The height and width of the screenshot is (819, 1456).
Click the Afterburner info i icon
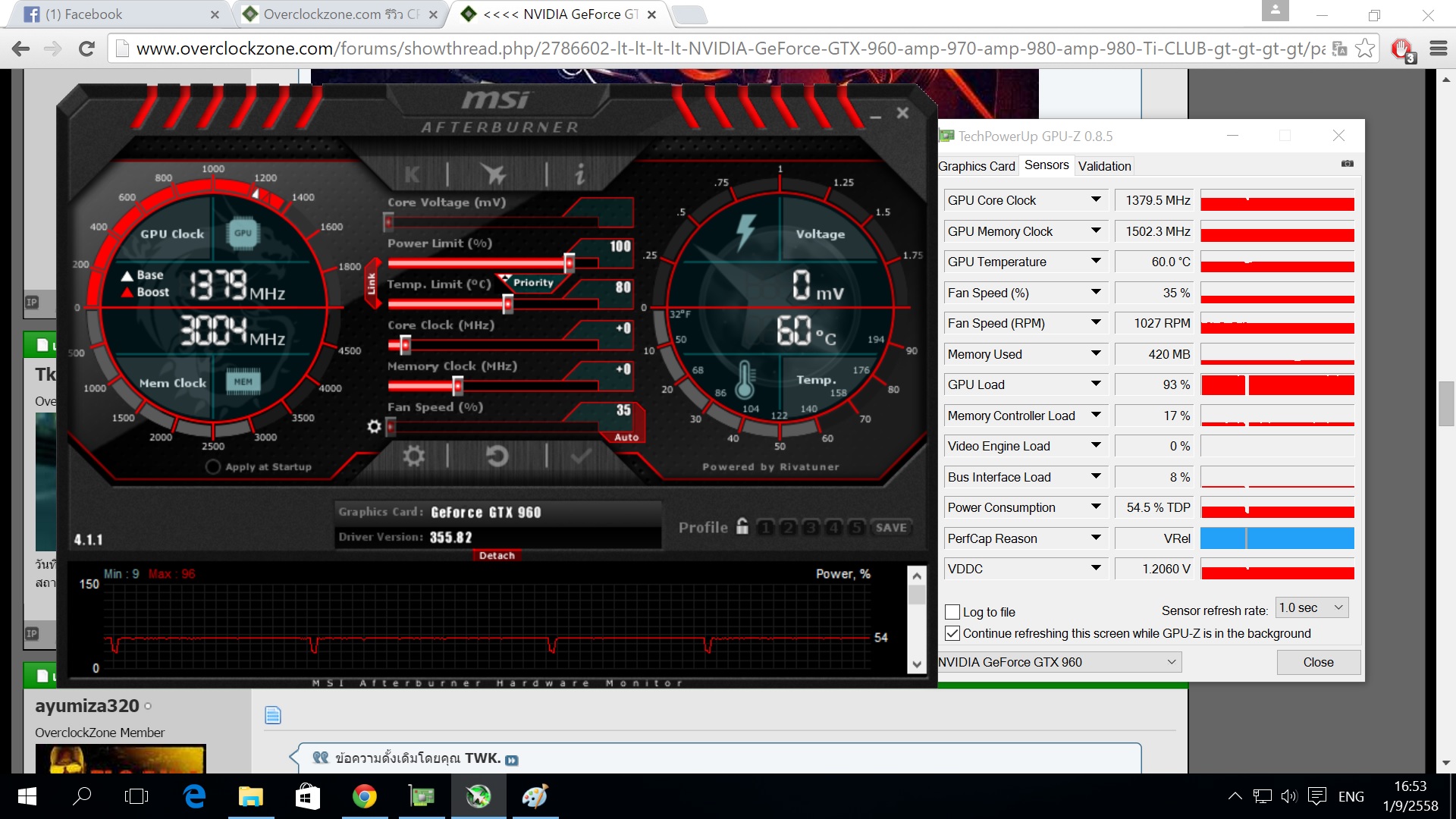point(580,175)
